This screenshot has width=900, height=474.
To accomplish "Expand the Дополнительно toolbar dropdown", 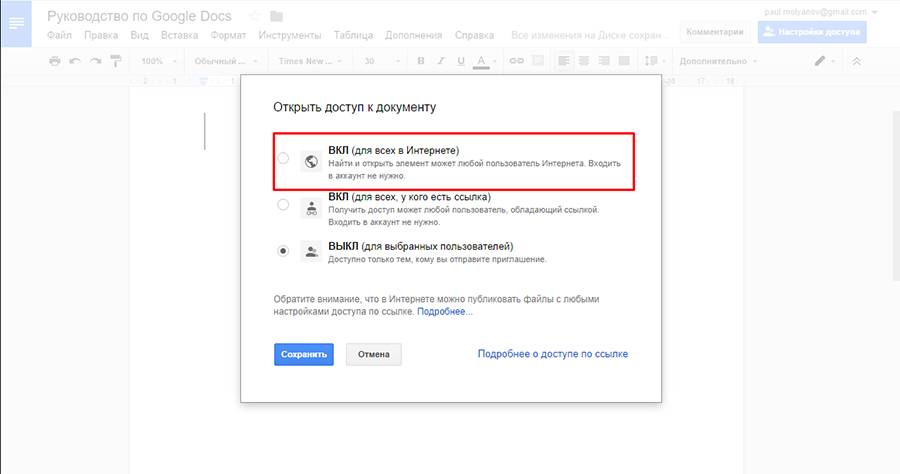I will [718, 61].
